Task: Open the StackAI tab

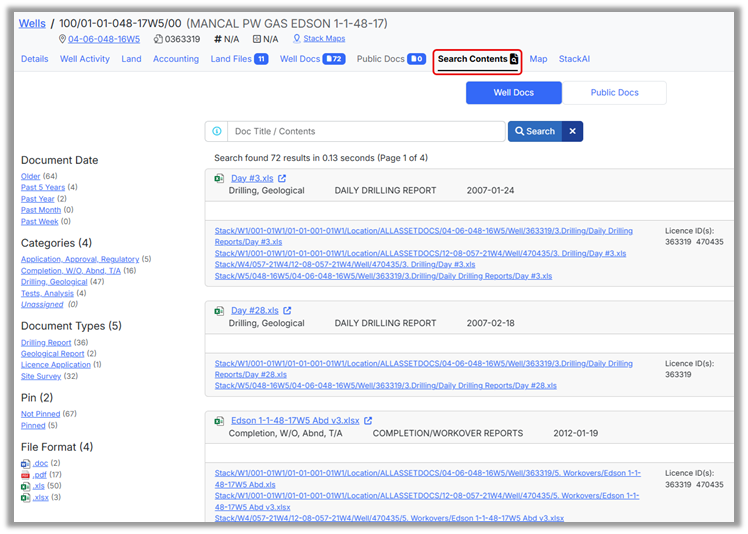Action: [574, 59]
